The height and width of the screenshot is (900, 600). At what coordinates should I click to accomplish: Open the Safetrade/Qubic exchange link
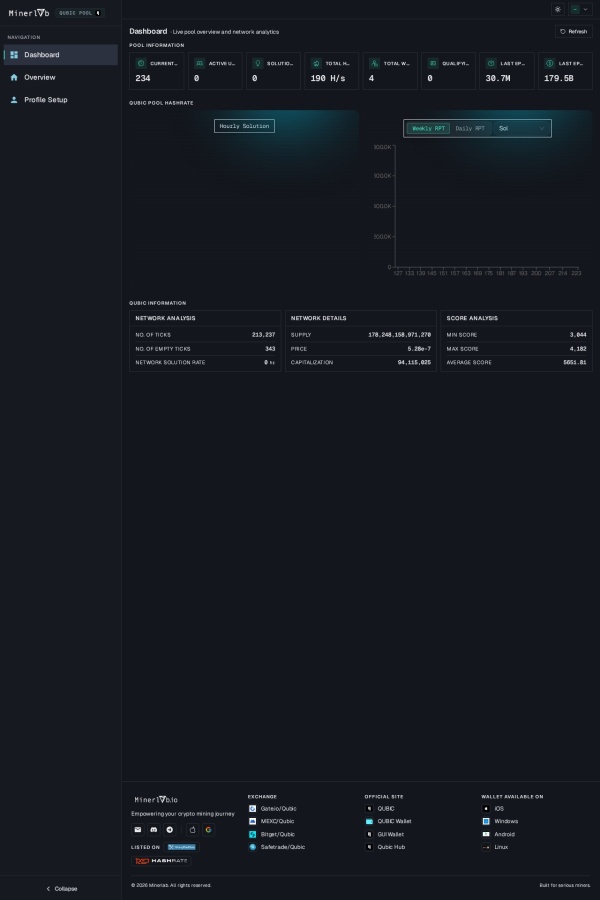click(x=277, y=847)
